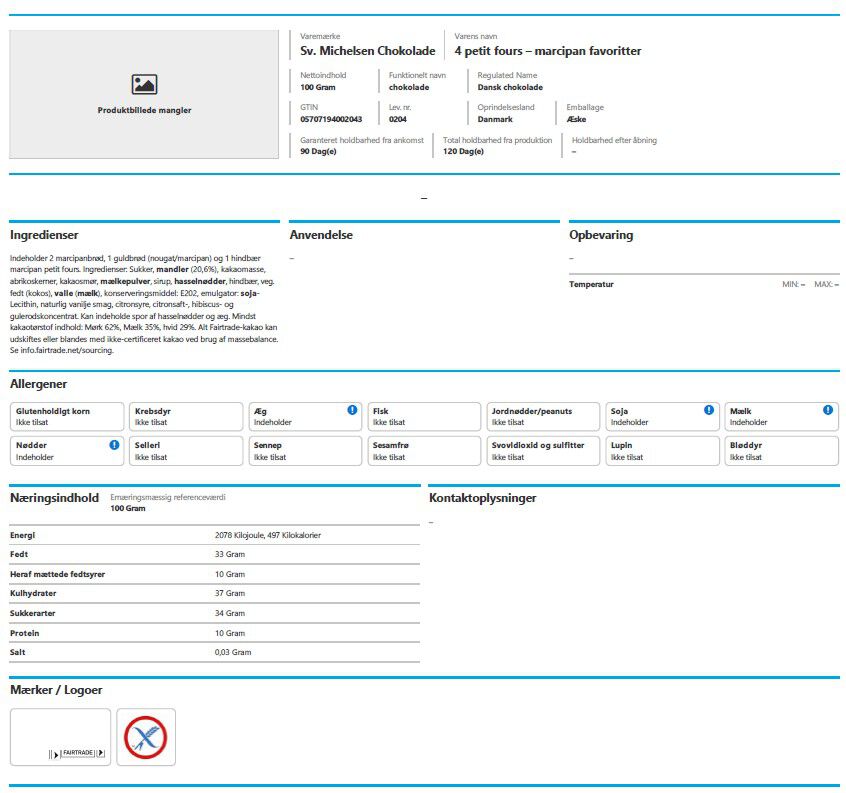Select the Fisk allergen card

[424, 416]
